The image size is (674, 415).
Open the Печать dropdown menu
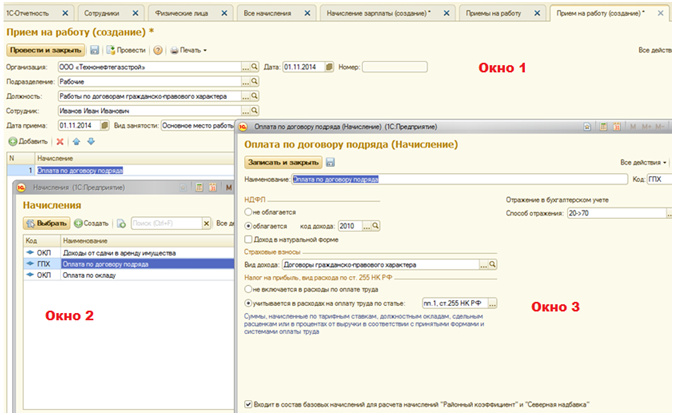click(x=188, y=50)
